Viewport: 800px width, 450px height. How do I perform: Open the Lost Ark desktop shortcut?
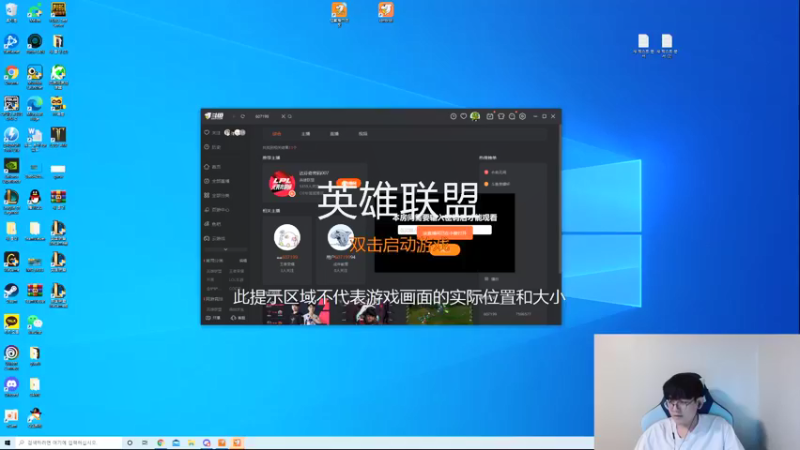click(58, 137)
